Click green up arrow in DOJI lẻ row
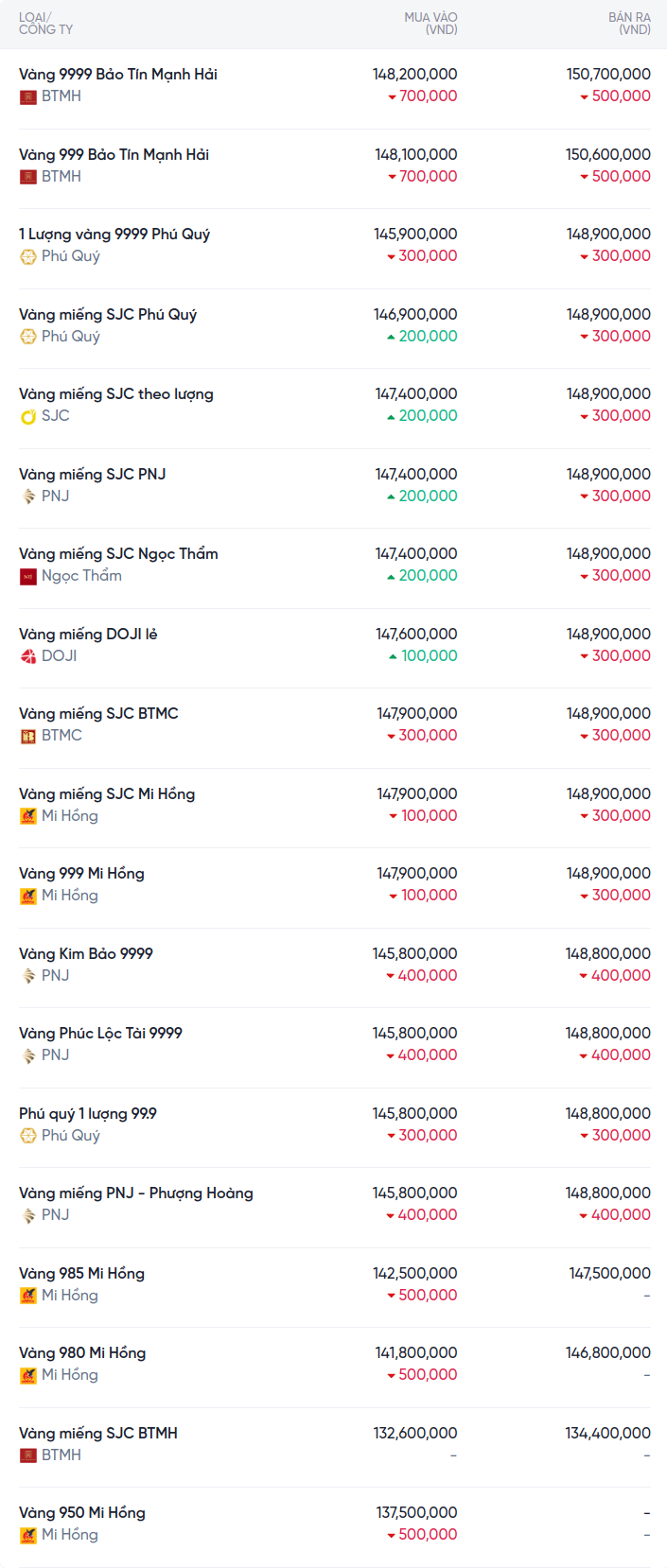Viewport: 667px width, 1568px height. click(393, 656)
